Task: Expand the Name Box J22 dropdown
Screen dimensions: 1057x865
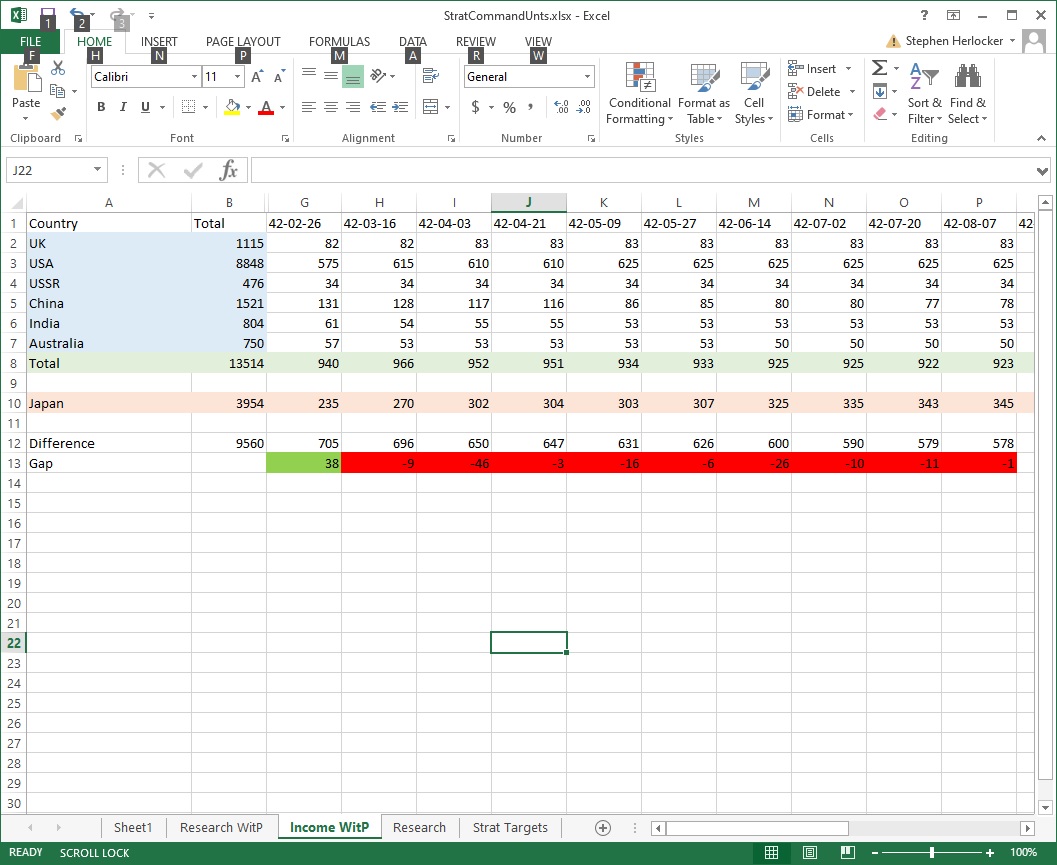Action: point(97,170)
